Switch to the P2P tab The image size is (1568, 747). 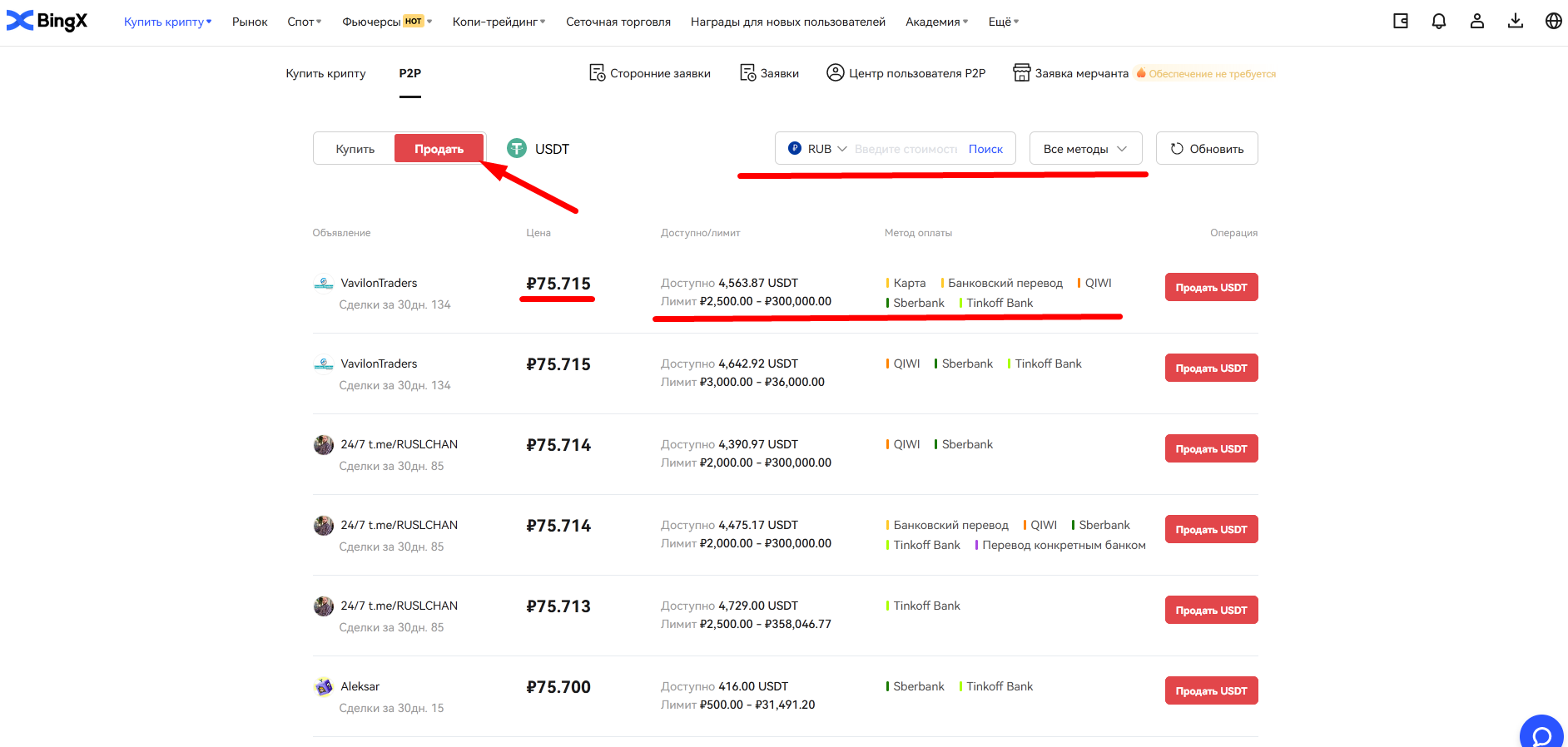[x=409, y=73]
